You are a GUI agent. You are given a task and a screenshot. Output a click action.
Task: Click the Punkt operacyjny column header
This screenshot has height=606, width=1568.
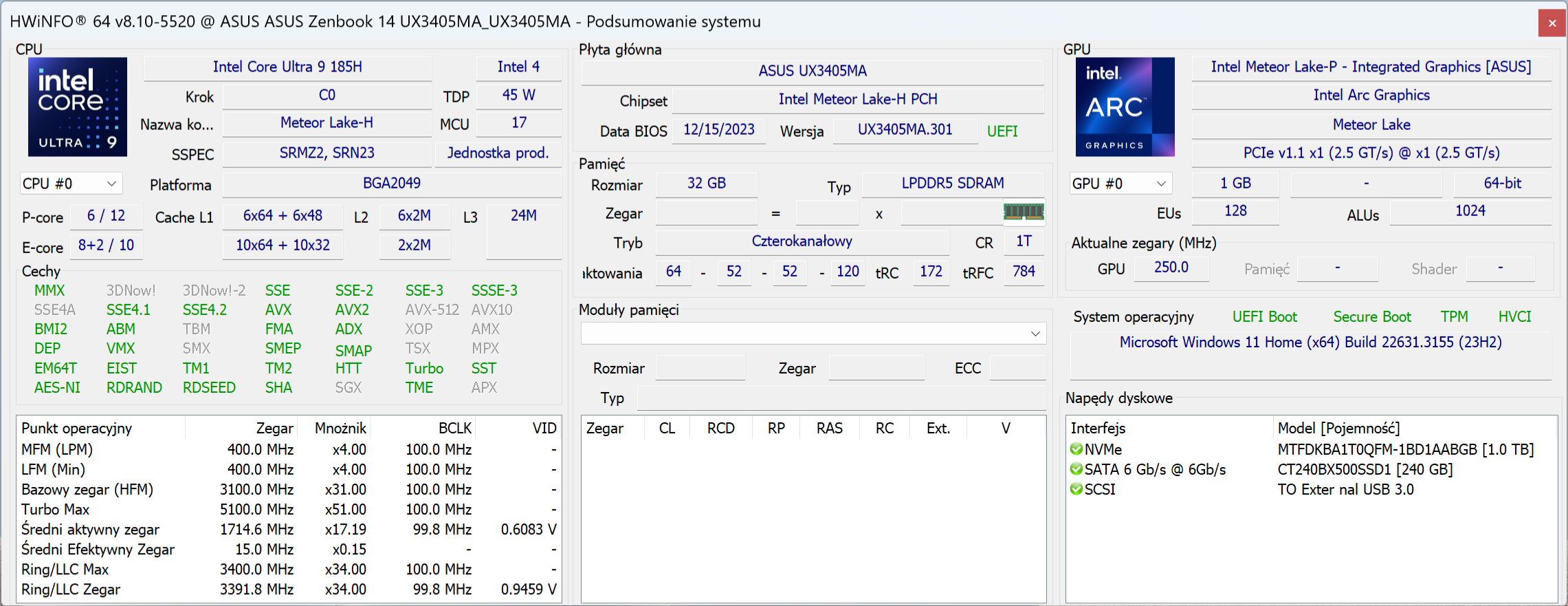tap(102, 428)
